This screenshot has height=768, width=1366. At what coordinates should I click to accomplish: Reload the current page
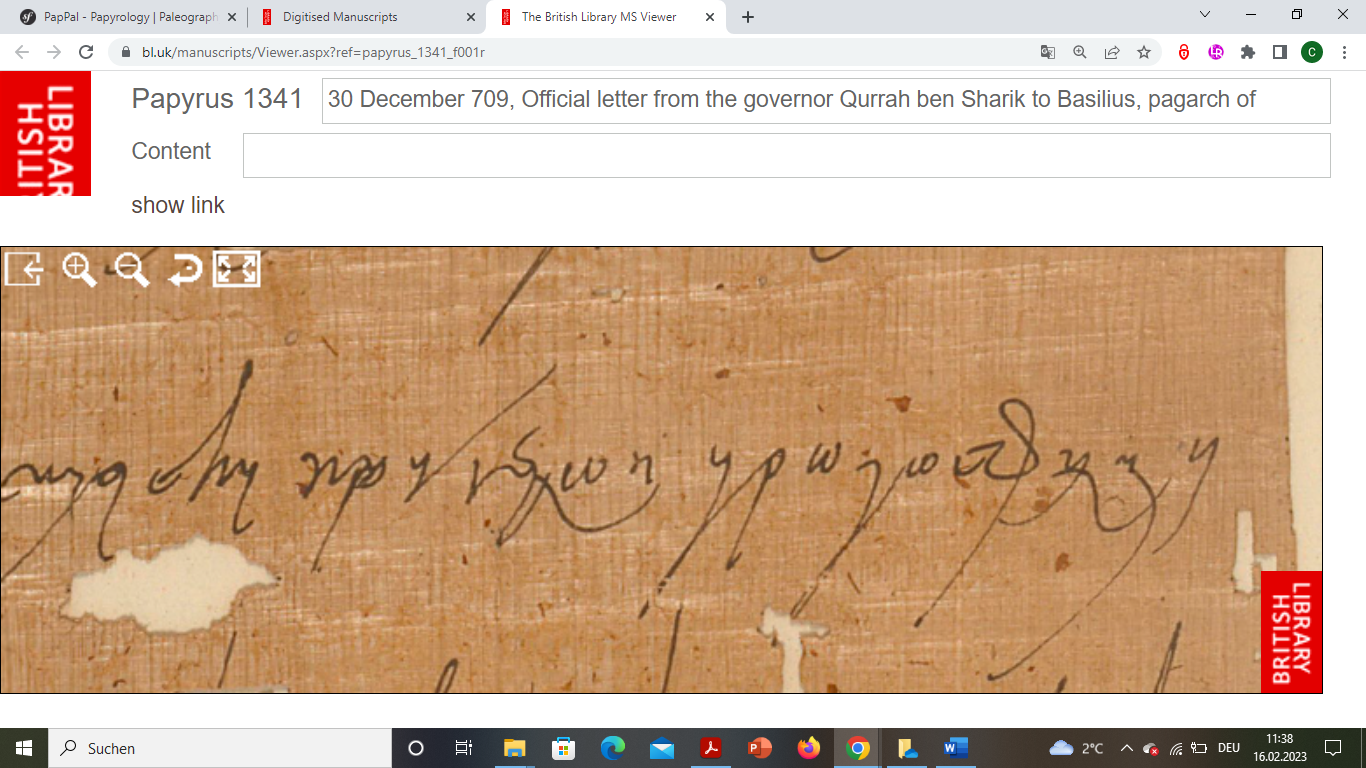[x=86, y=52]
